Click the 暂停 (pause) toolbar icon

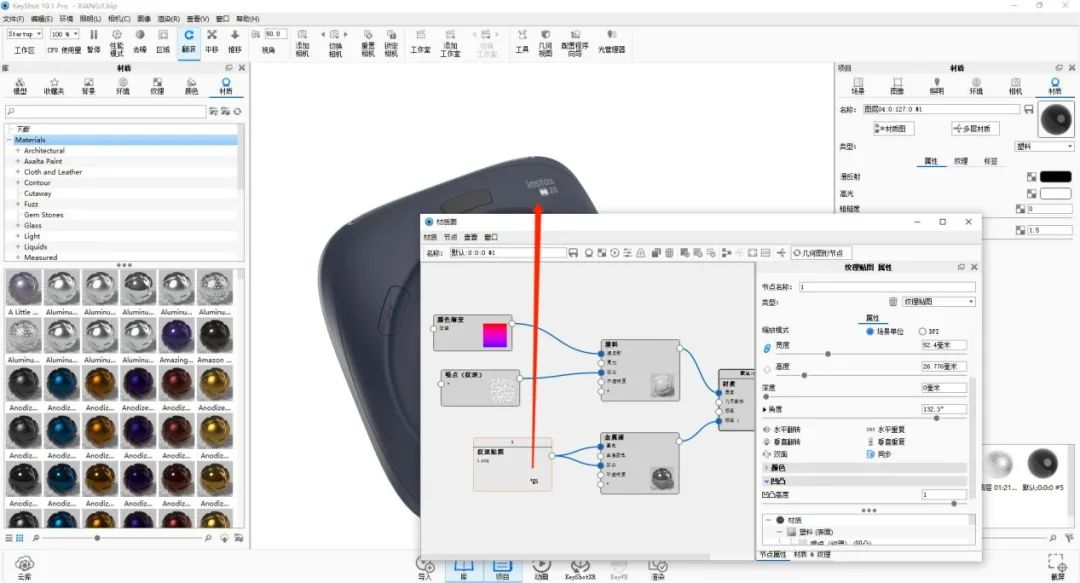(x=94, y=35)
